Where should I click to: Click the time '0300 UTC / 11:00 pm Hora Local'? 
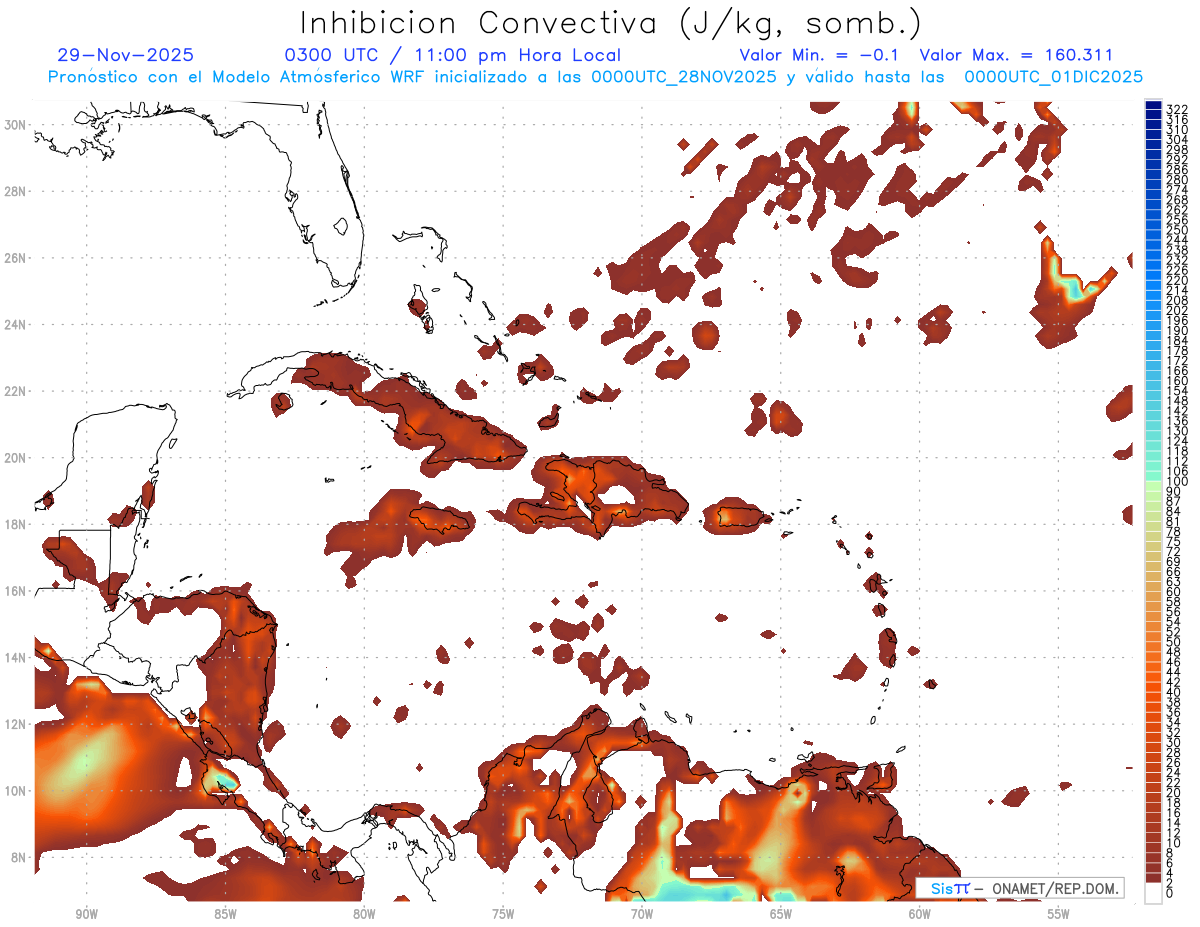pos(453,56)
